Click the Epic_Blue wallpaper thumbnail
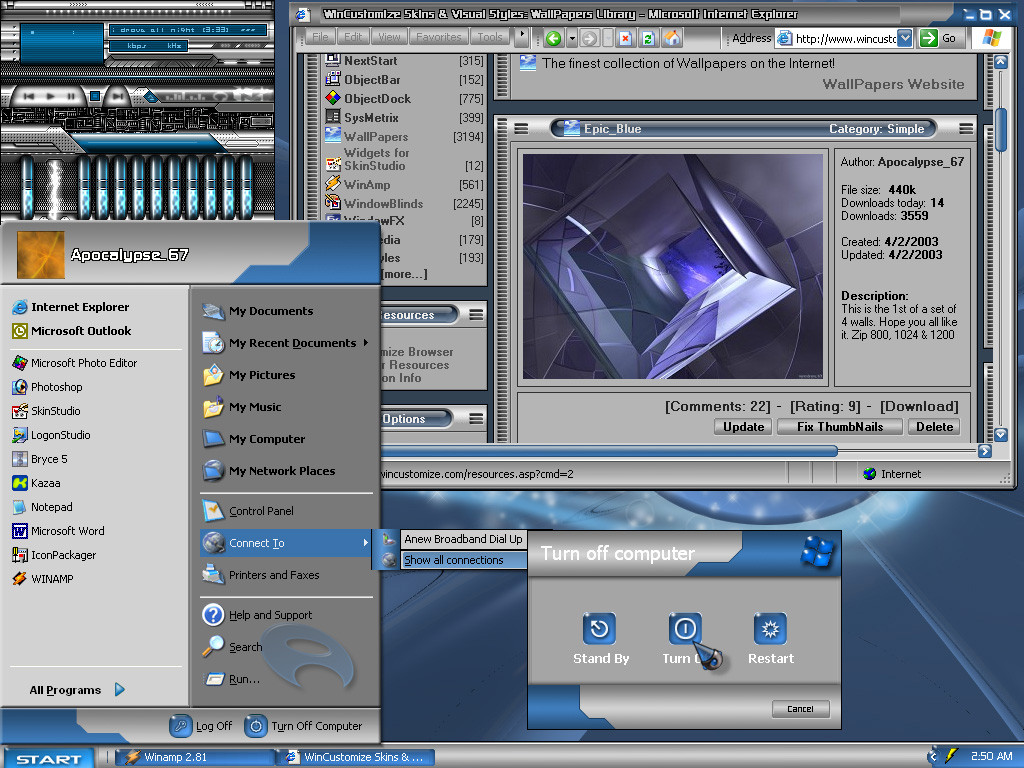 pyautogui.click(x=673, y=266)
